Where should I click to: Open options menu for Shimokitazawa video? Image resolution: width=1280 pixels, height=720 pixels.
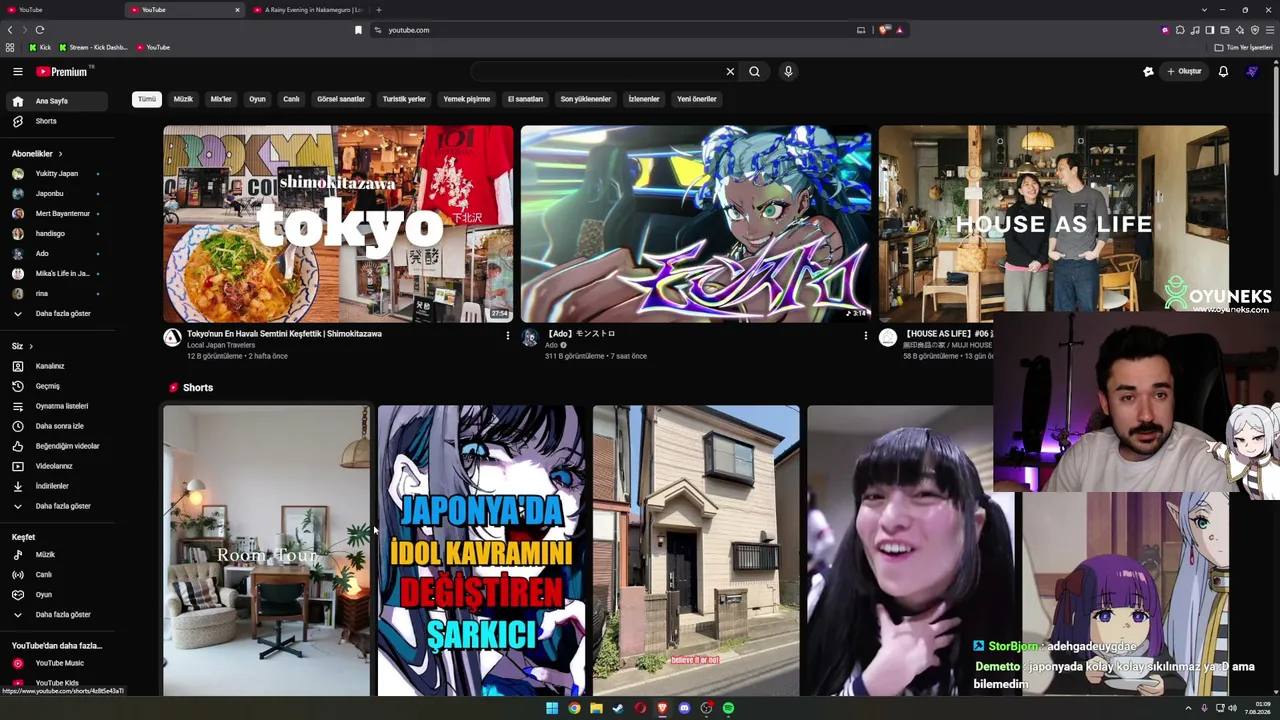tap(507, 336)
